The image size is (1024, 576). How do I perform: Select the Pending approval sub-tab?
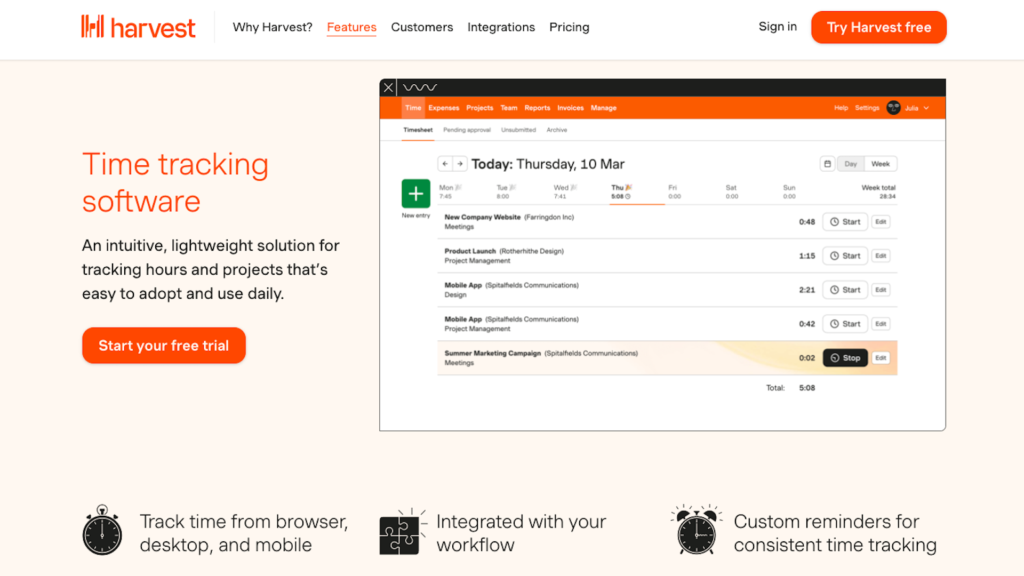click(466, 130)
